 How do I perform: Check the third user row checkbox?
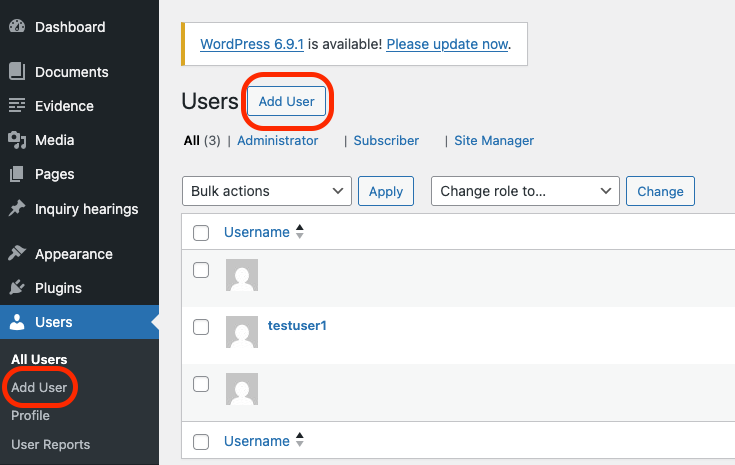tap(201, 384)
